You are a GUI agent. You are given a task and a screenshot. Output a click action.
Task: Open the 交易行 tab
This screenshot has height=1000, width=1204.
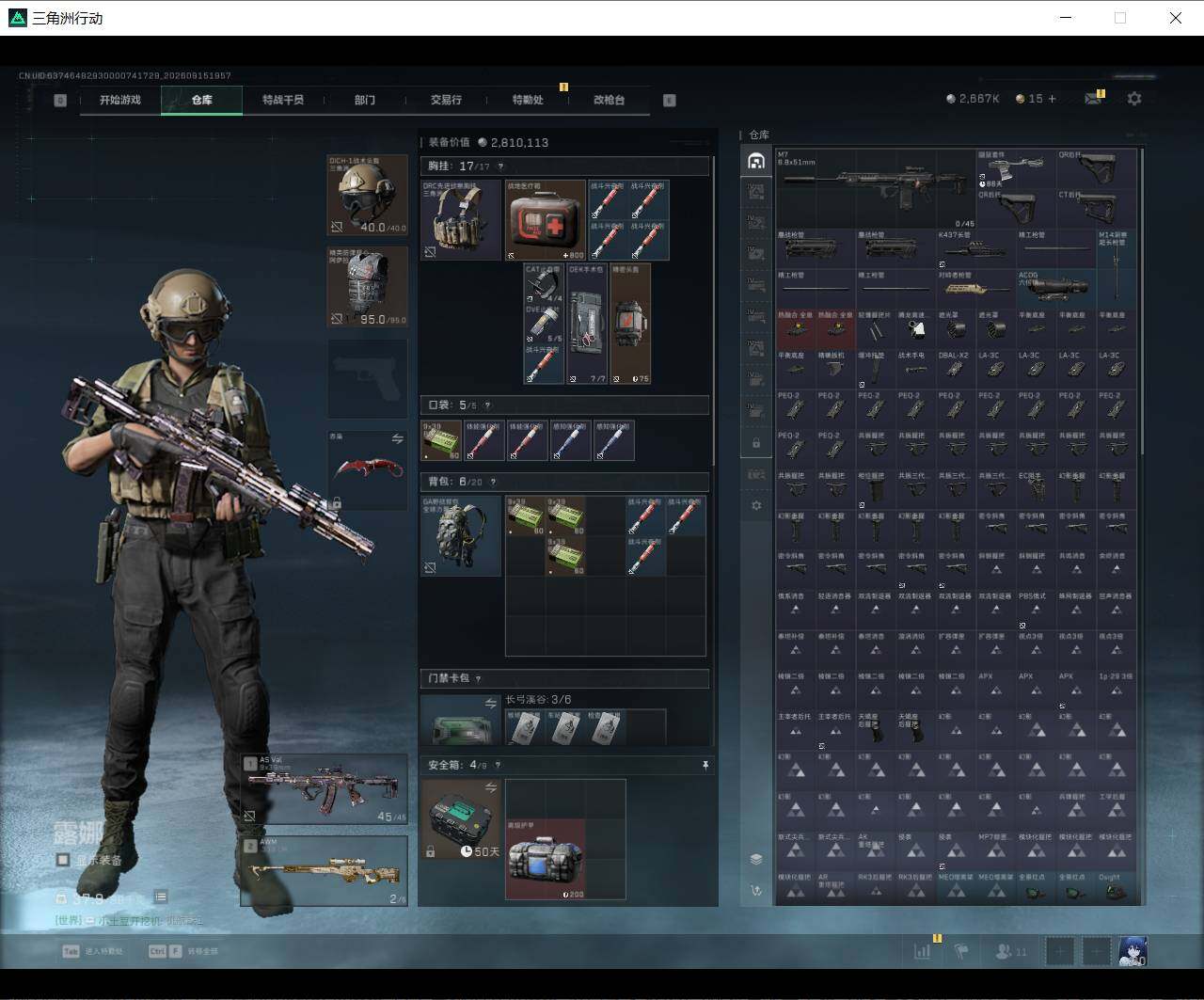[446, 100]
